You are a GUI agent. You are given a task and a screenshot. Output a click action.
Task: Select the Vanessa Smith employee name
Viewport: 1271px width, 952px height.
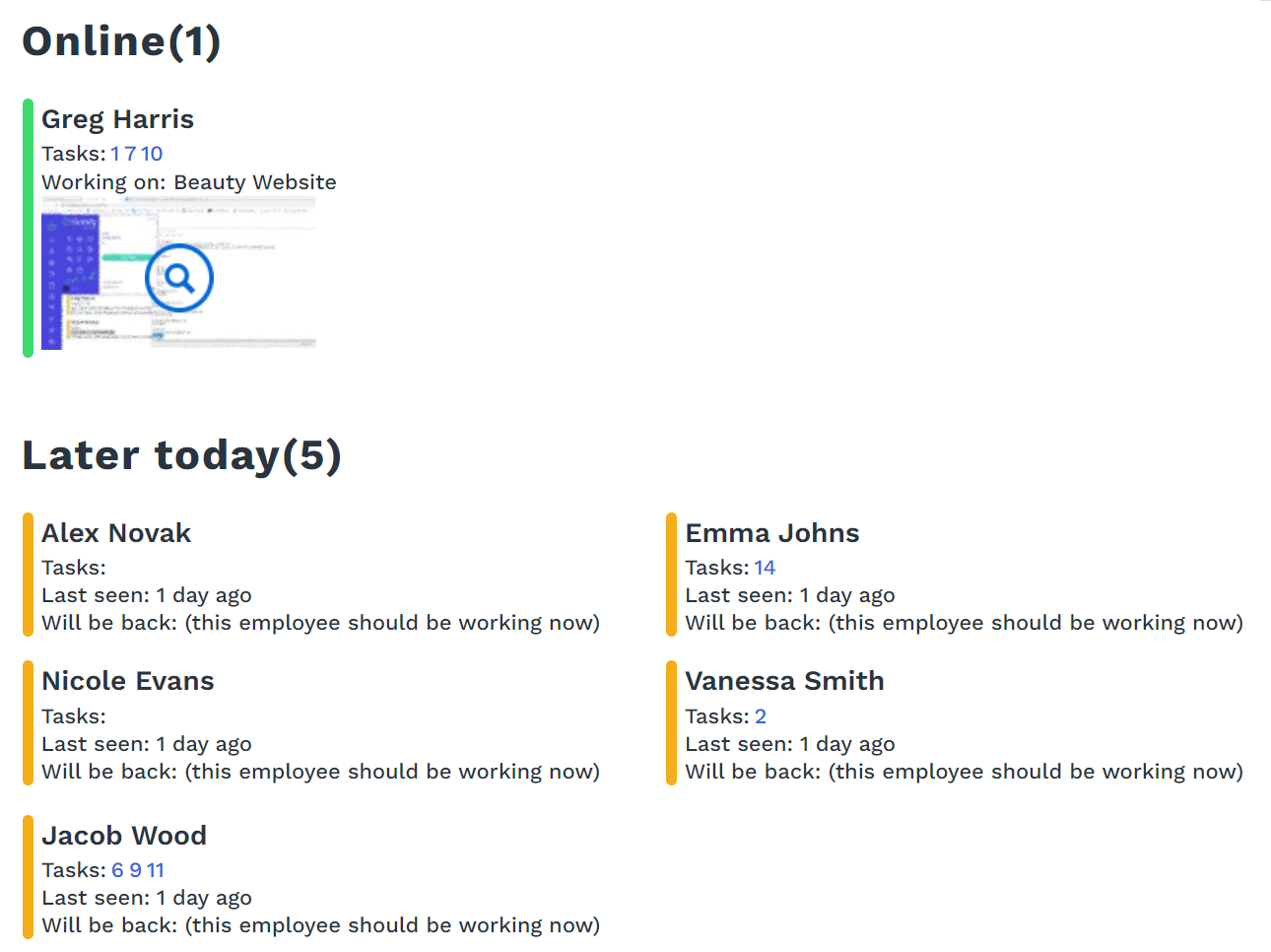pyautogui.click(x=784, y=681)
